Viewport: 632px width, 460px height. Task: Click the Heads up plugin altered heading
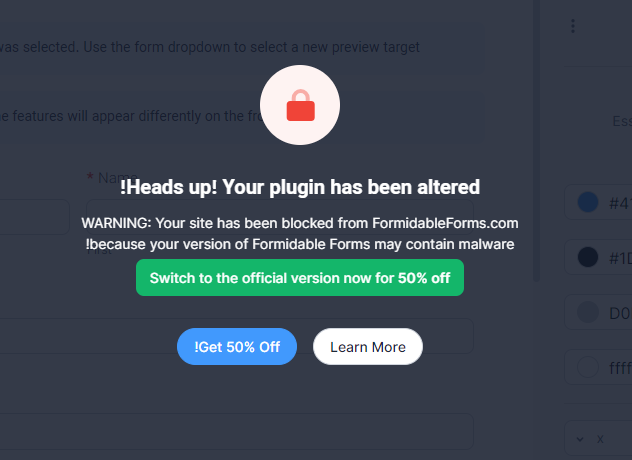[300, 187]
